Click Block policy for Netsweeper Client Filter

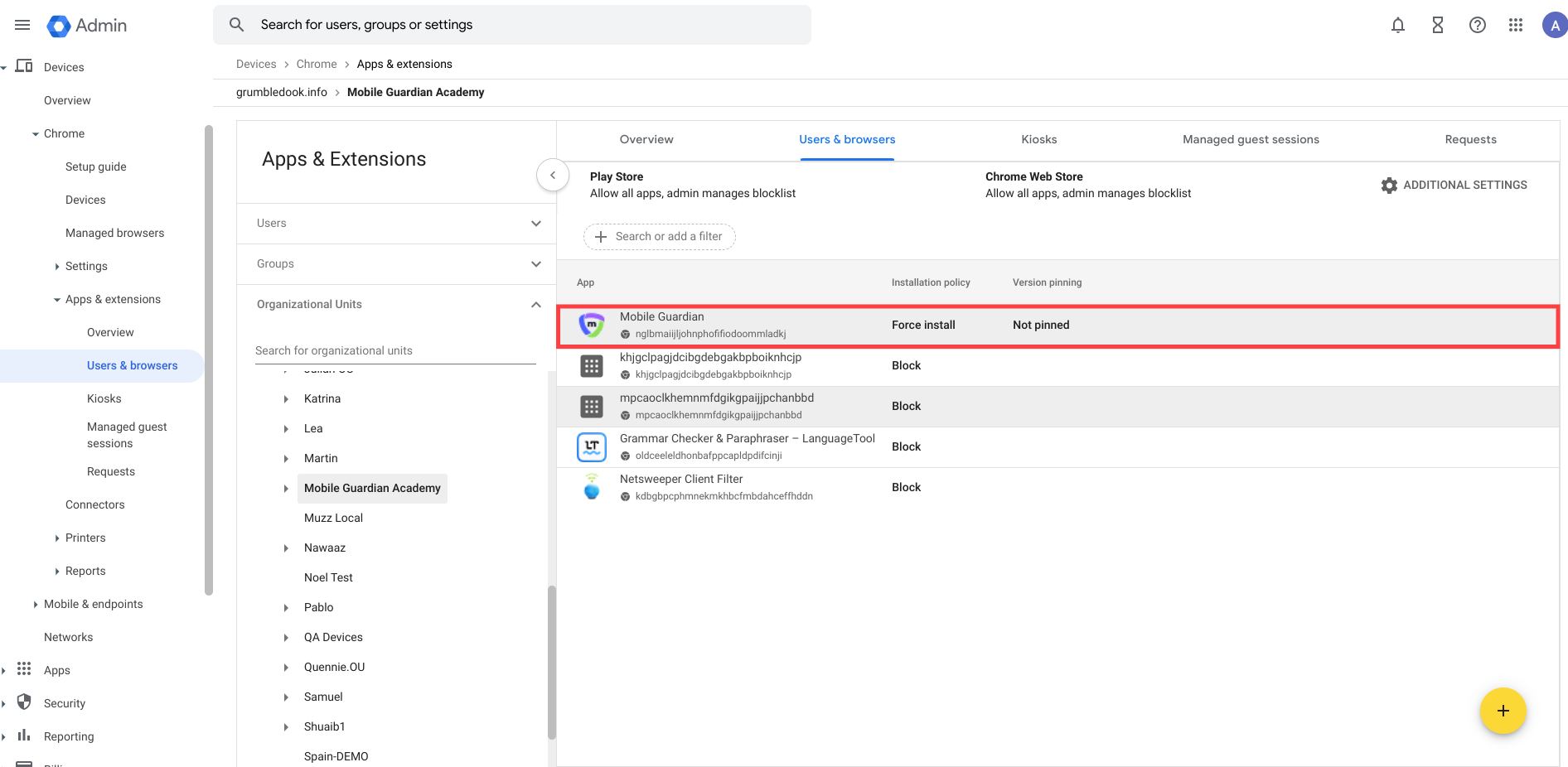pyautogui.click(x=906, y=488)
